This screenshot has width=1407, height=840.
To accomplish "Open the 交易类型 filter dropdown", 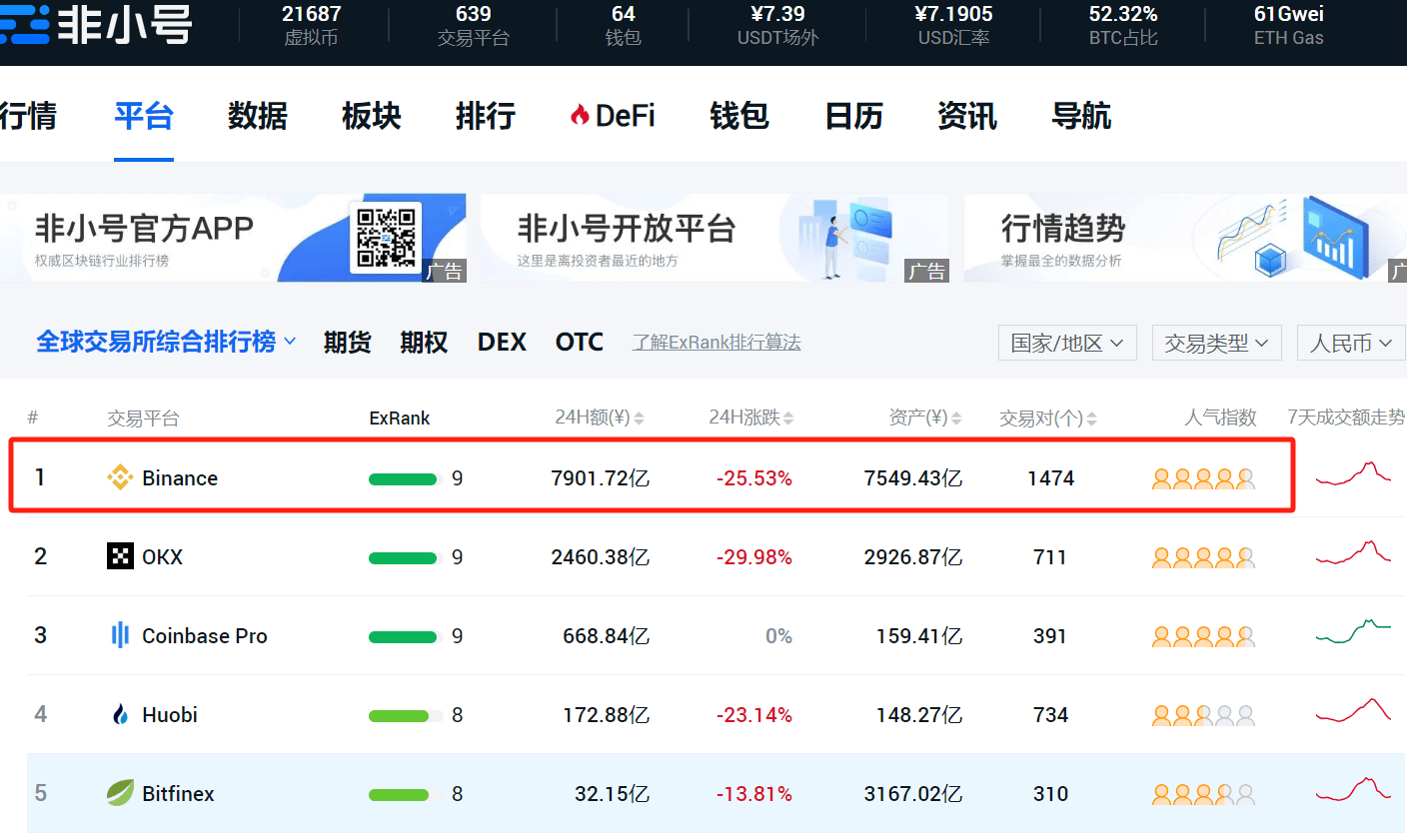I will [x=1216, y=343].
